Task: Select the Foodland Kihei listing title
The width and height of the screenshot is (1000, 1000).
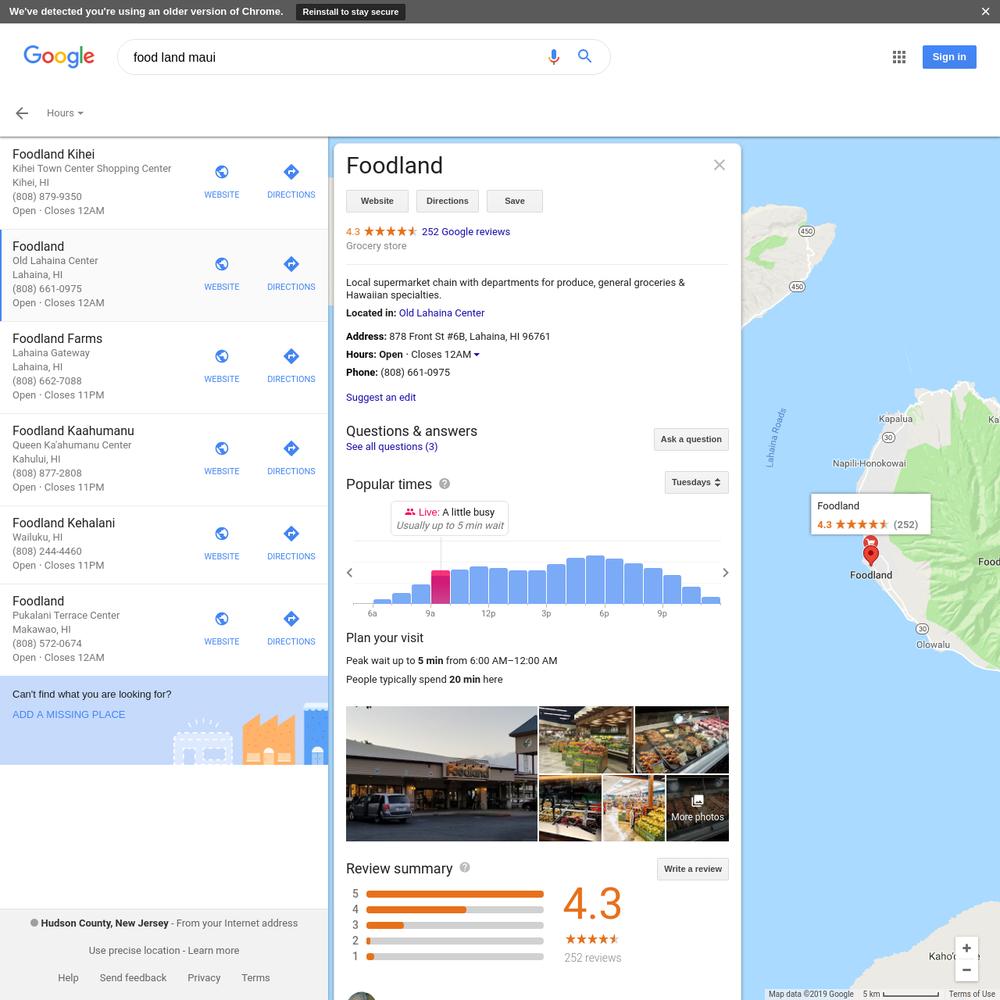Action: point(54,154)
